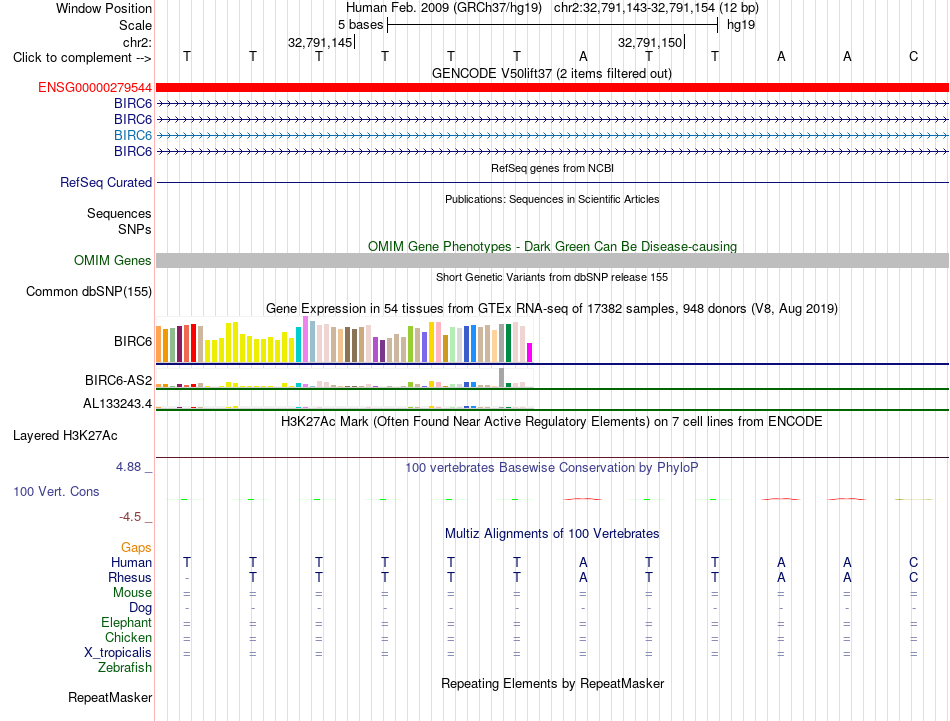Image resolution: width=950 pixels, height=721 pixels.
Task: Select the Mouse species label
Action: (132, 593)
